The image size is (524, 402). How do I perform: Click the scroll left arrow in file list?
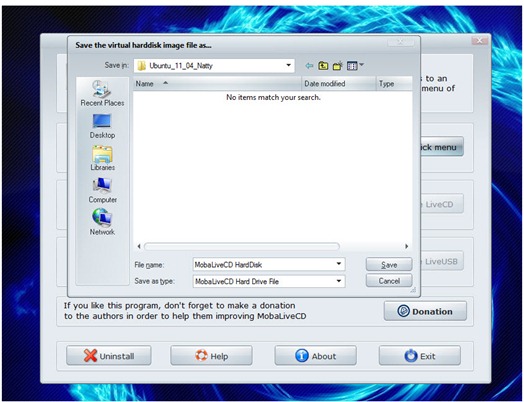coord(139,247)
